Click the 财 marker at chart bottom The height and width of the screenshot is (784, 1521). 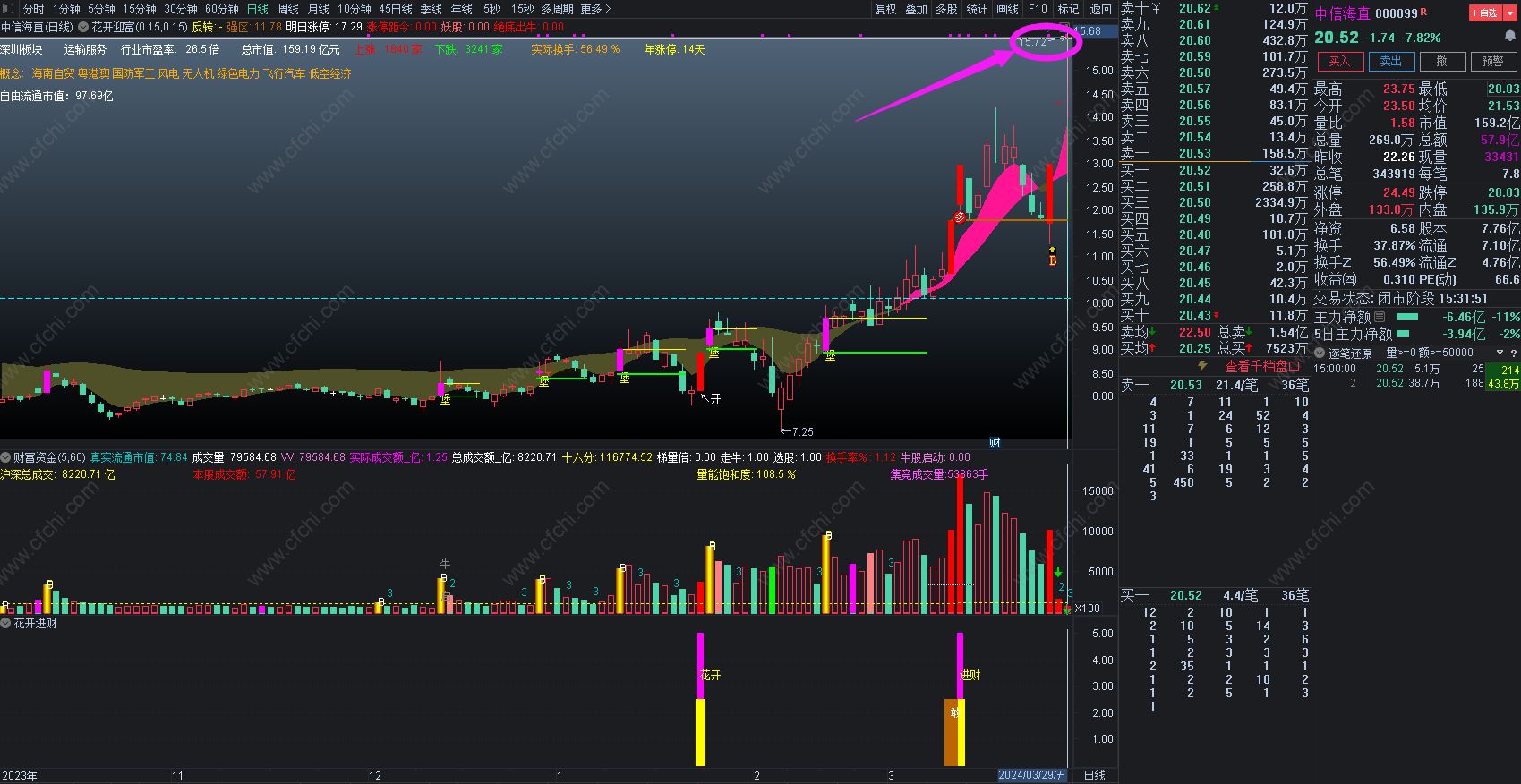(995, 443)
